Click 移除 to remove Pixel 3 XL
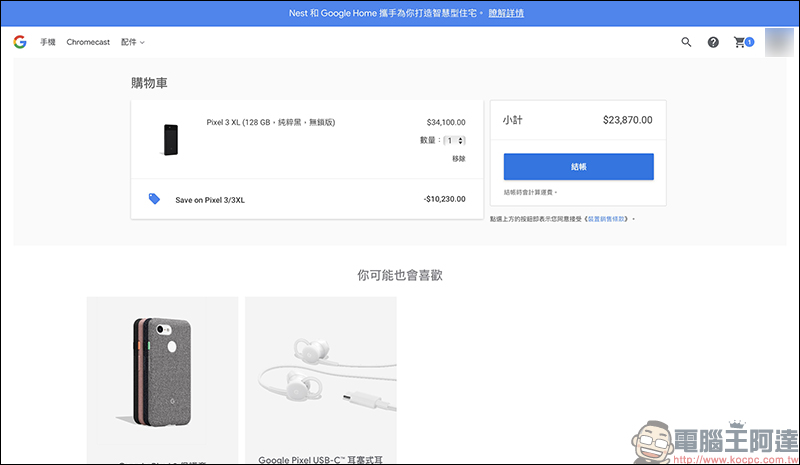 (x=459, y=159)
